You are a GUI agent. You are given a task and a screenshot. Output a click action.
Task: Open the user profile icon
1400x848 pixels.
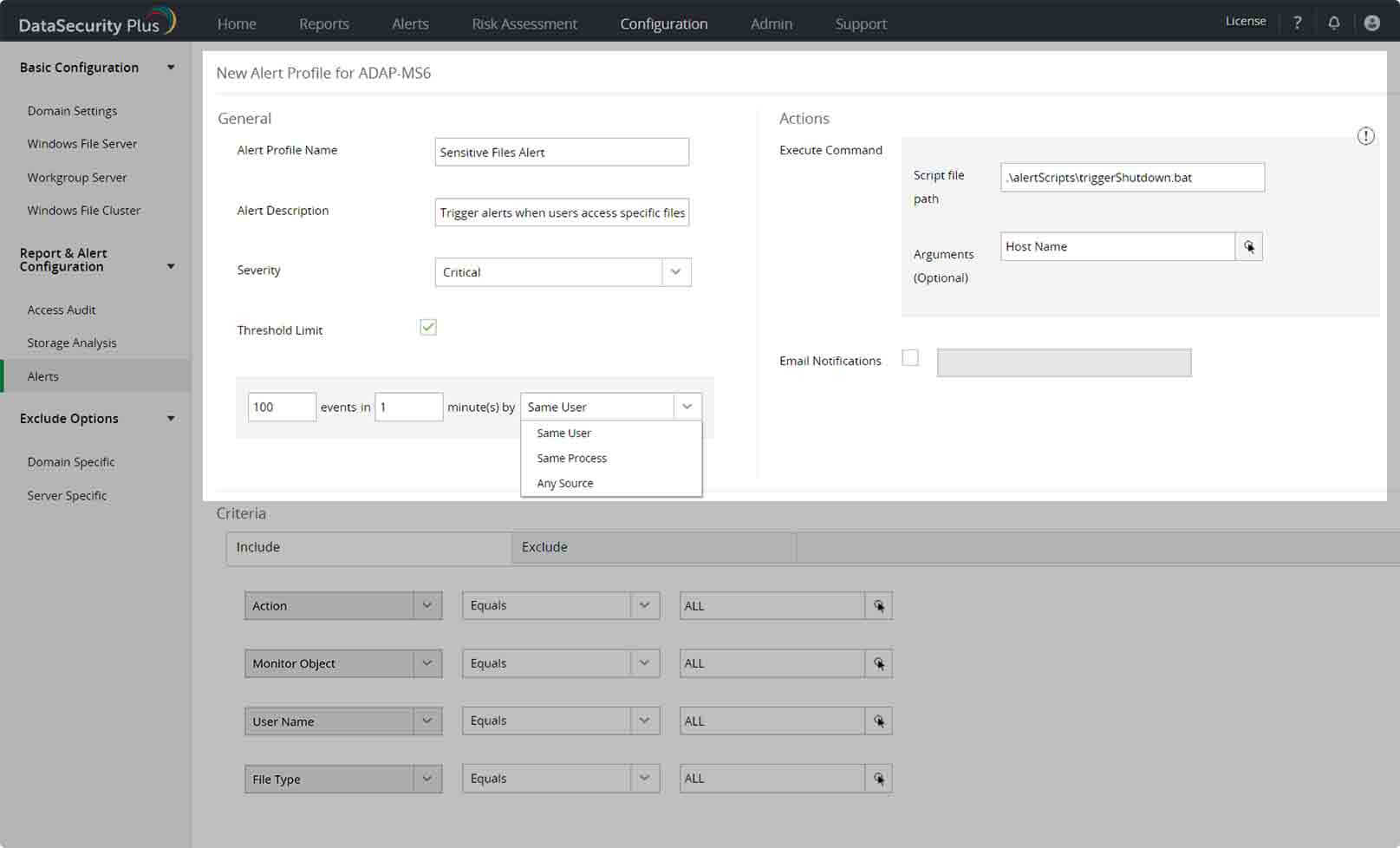click(x=1371, y=23)
